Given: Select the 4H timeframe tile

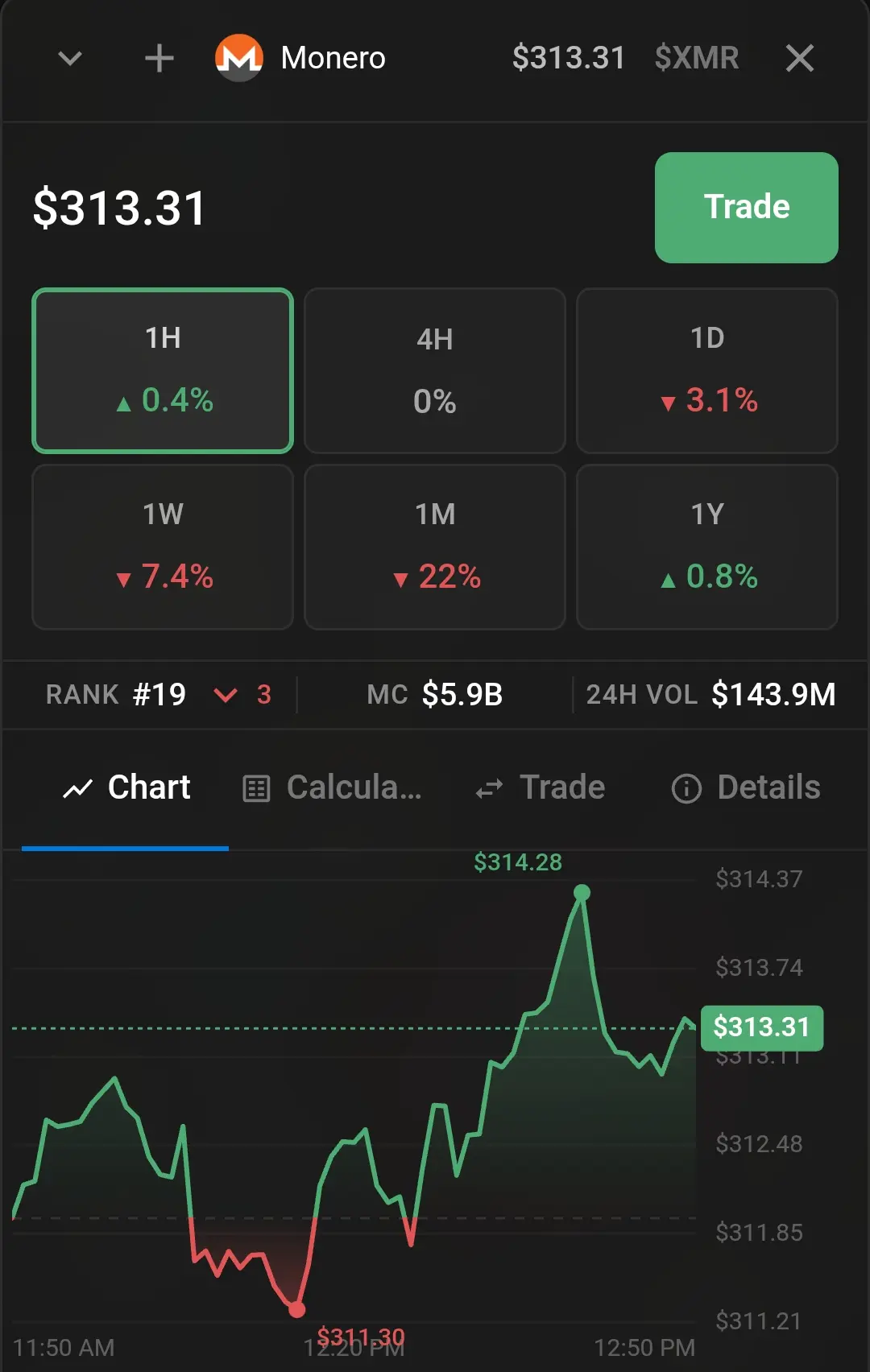Looking at the screenshot, I should coord(435,370).
